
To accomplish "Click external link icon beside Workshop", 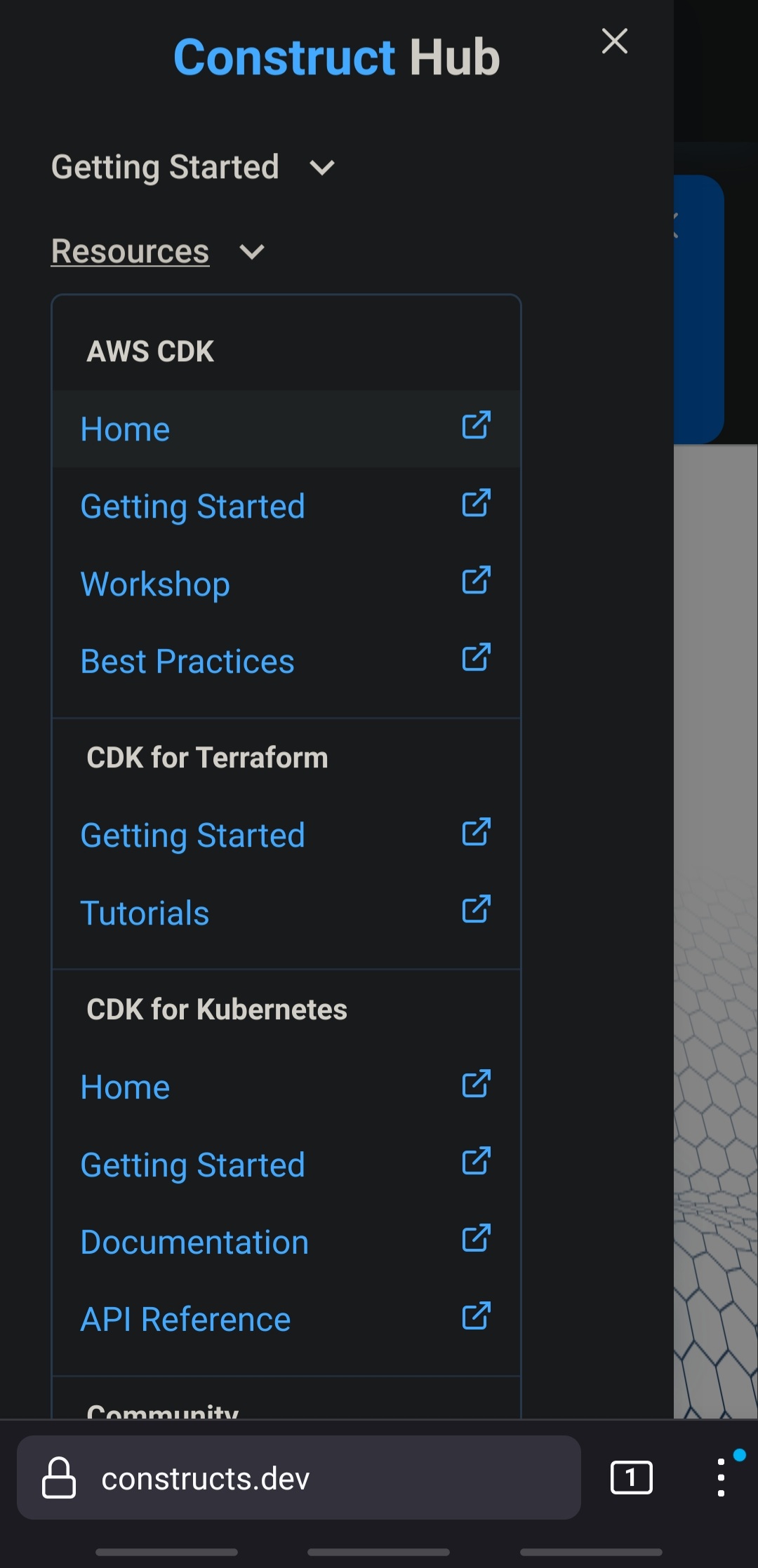I will 476,581.
